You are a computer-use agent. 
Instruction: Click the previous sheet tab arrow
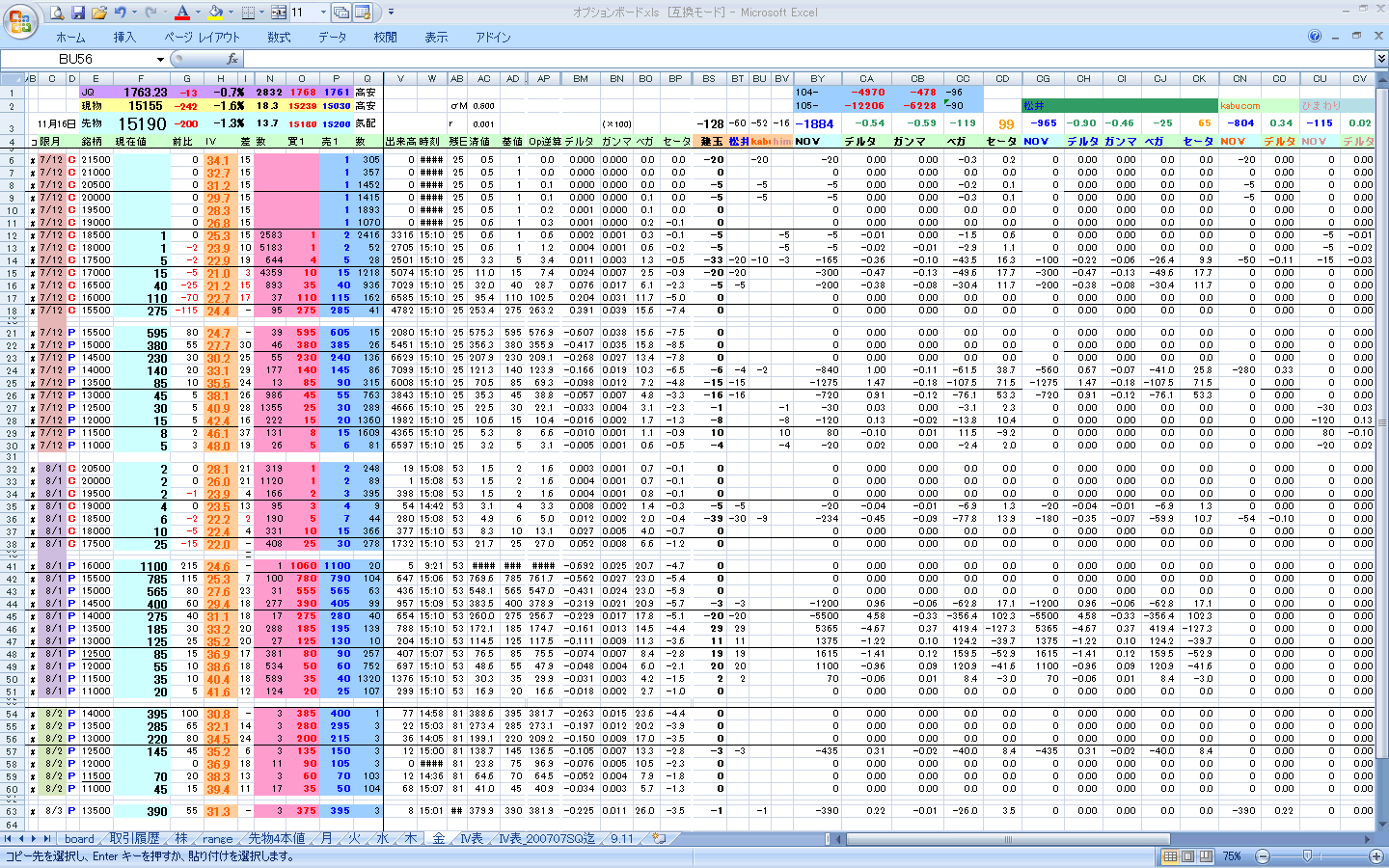[x=21, y=838]
